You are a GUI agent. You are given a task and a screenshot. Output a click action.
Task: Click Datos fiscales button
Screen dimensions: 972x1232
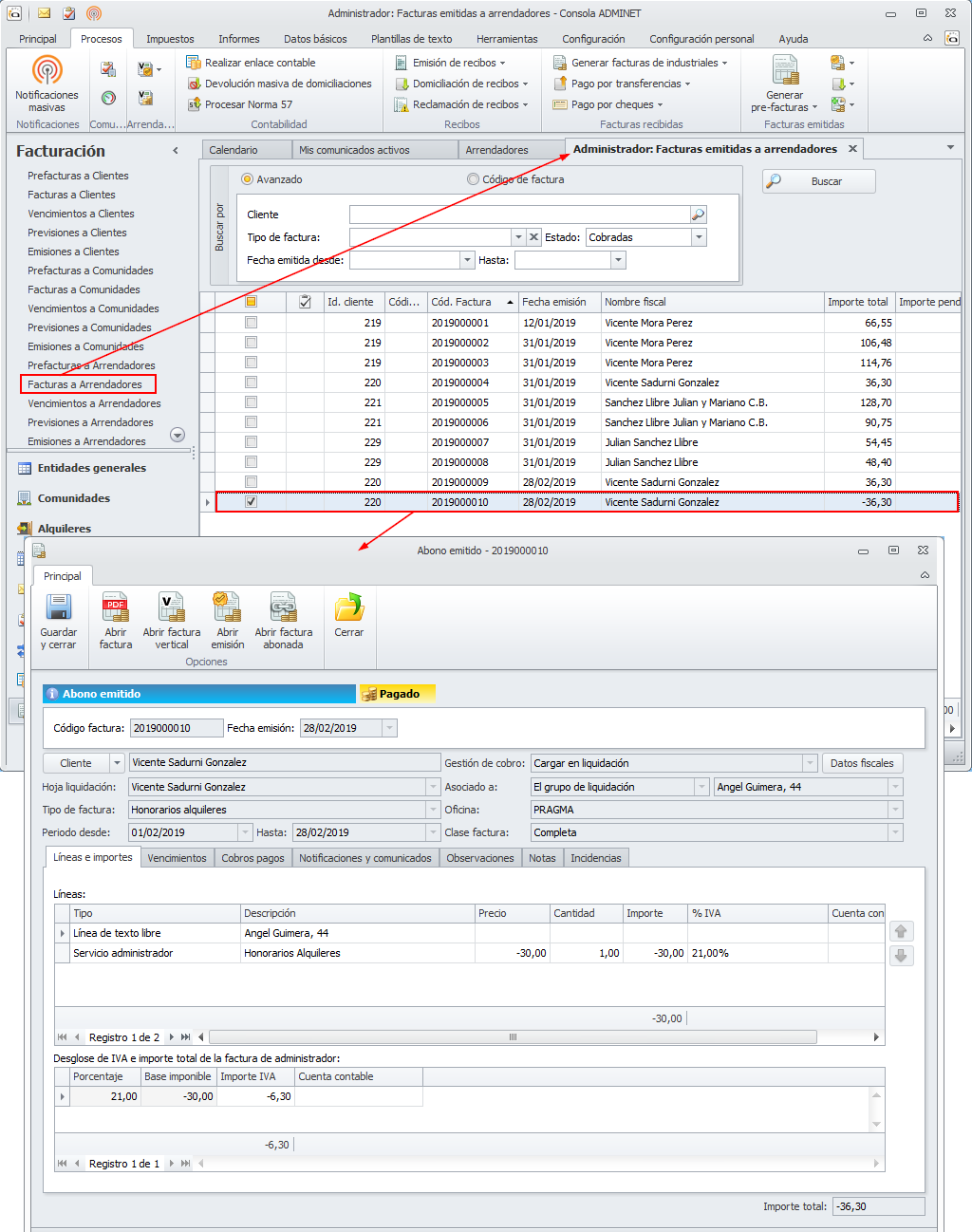pyautogui.click(x=862, y=763)
